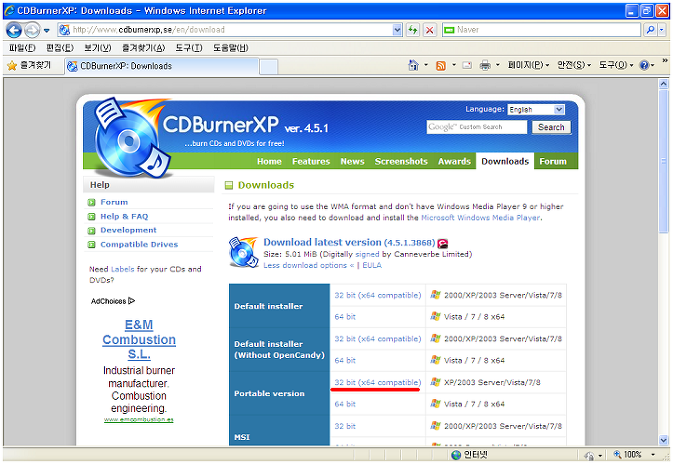
Task: Click the Google Custom Search field
Action: click(476, 127)
